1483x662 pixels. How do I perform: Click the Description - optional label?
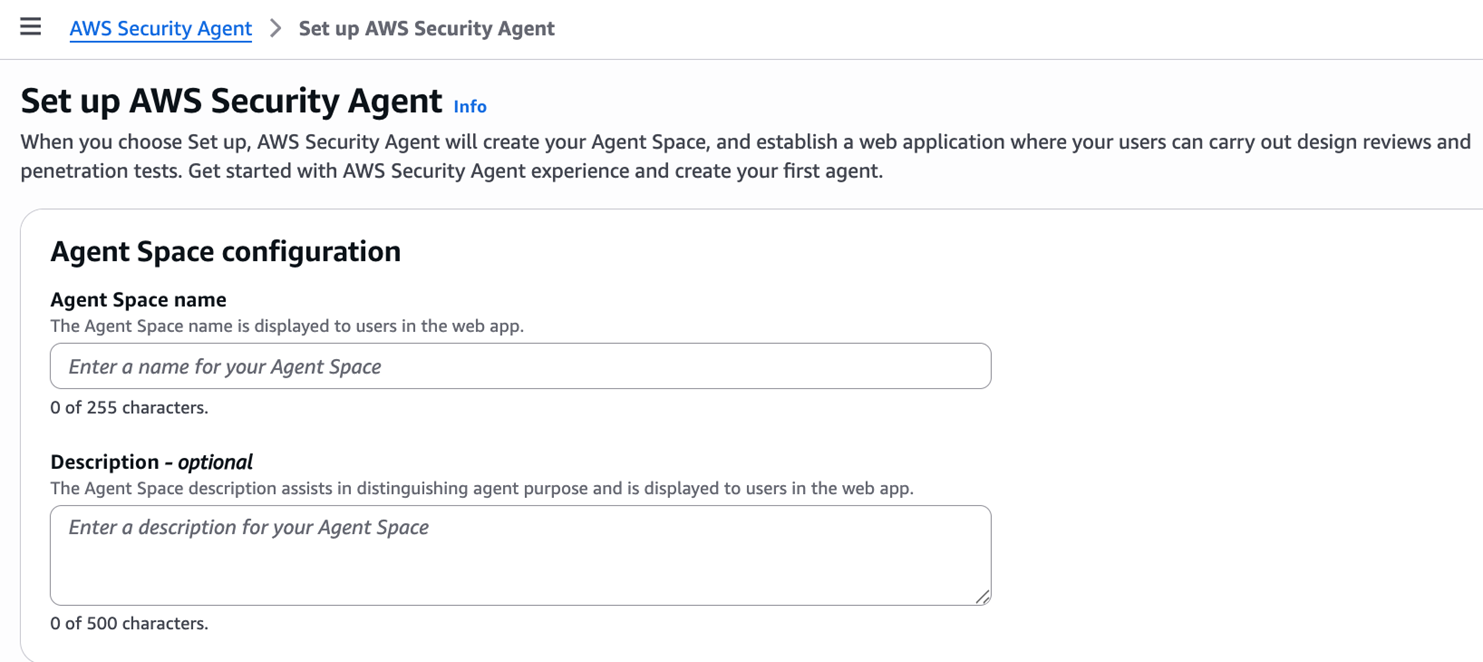point(150,462)
